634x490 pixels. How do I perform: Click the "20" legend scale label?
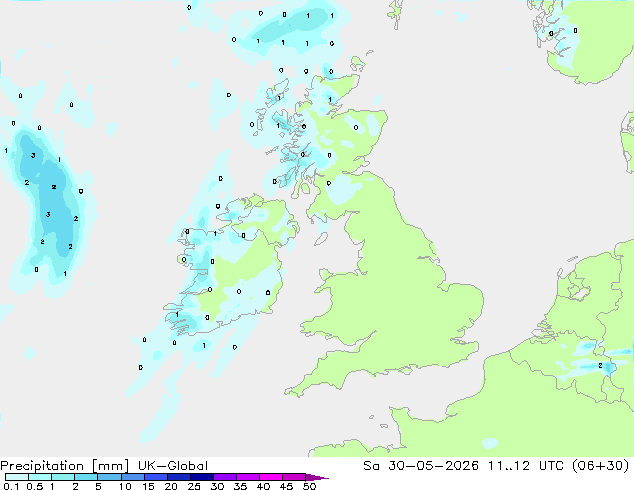point(171,486)
